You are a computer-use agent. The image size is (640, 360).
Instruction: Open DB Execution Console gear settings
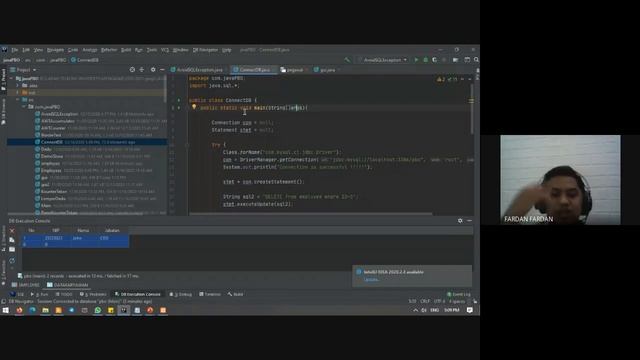[x=460, y=220]
